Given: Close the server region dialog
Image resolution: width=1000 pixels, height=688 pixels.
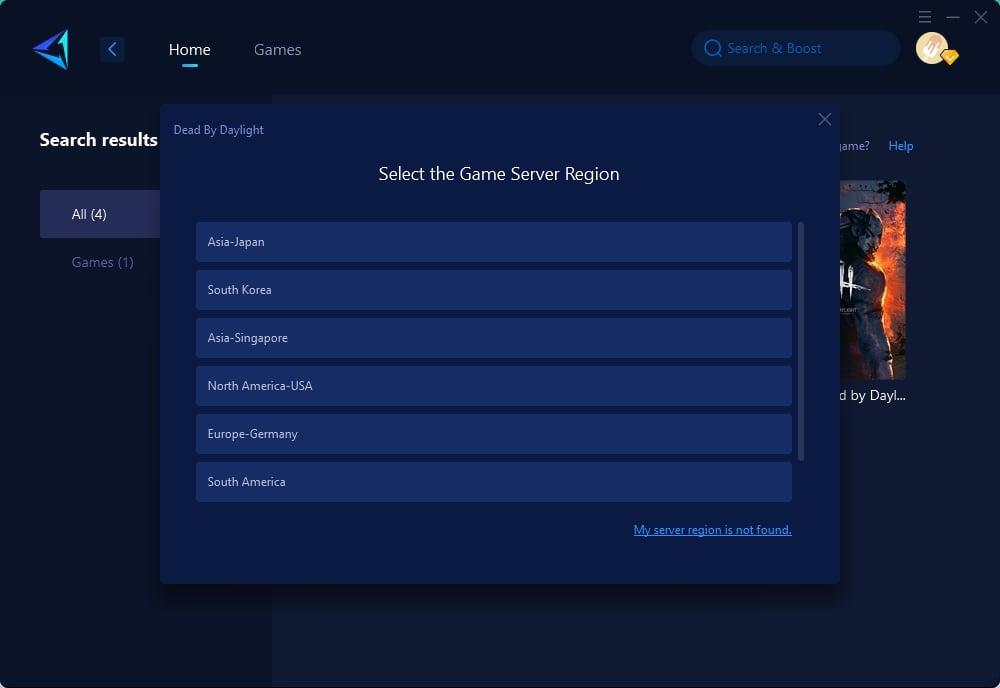Looking at the screenshot, I should 825,119.
